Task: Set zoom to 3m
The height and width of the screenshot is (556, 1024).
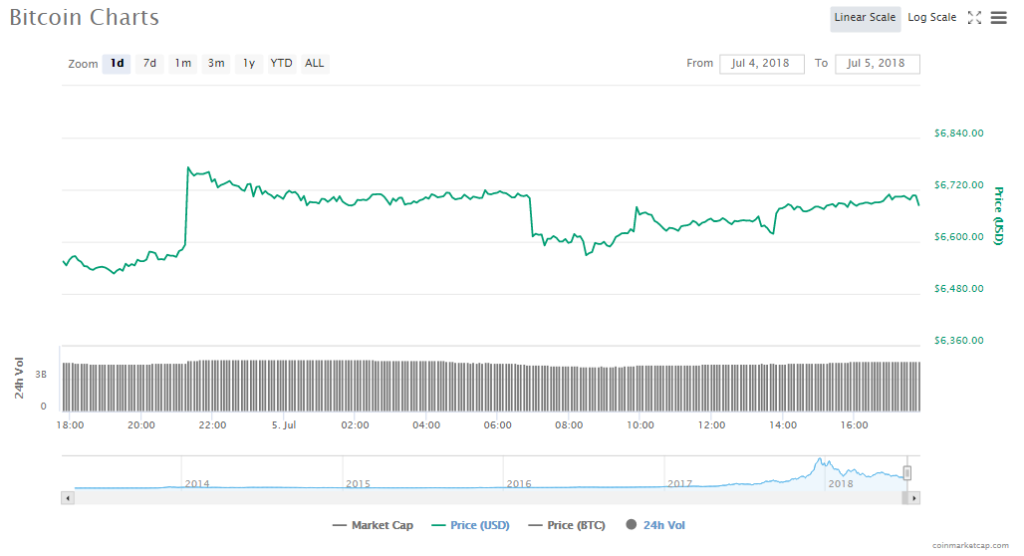Action: pyautogui.click(x=215, y=63)
